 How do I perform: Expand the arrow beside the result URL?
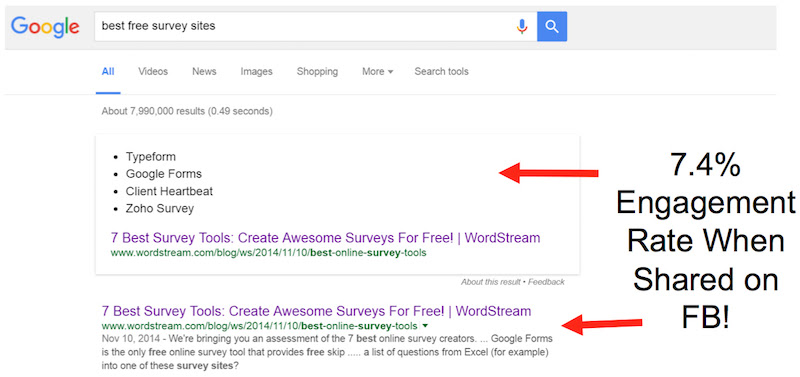tap(425, 326)
